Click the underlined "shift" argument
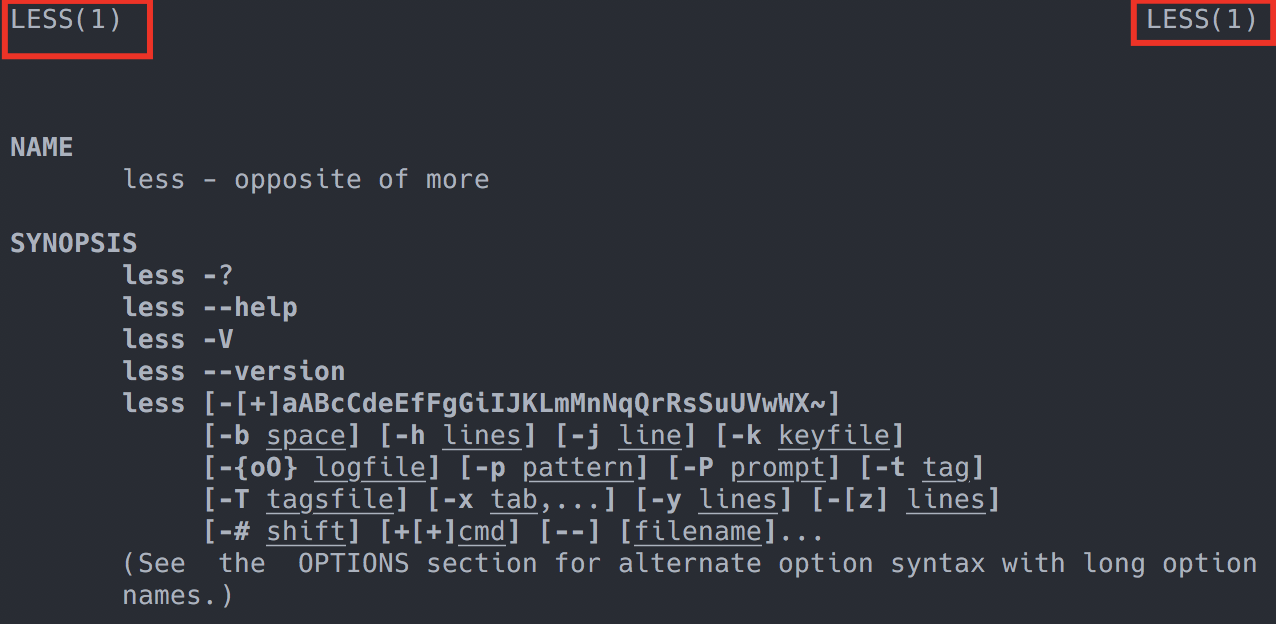 [306, 532]
